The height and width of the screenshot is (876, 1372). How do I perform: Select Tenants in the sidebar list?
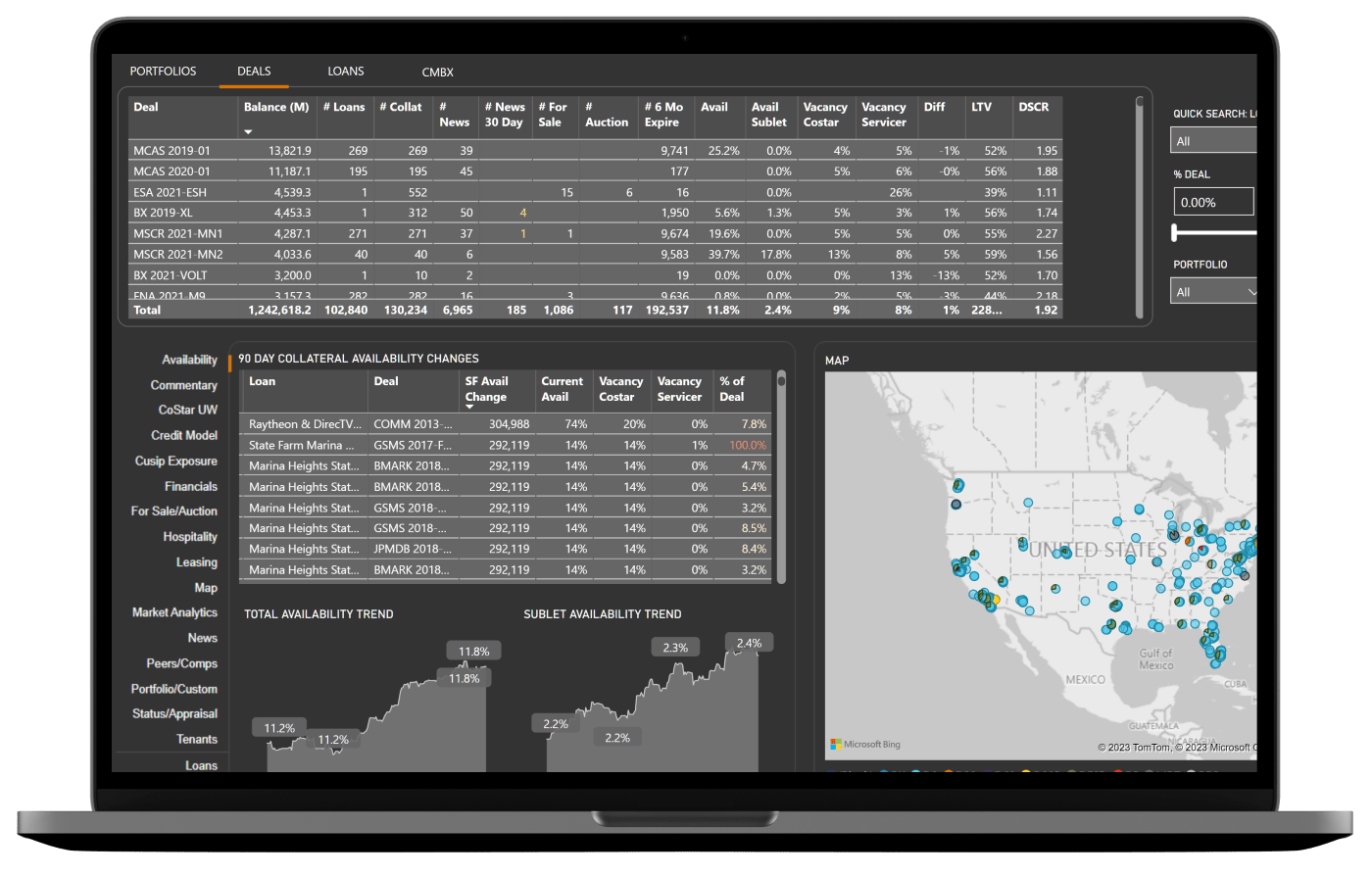click(x=197, y=740)
